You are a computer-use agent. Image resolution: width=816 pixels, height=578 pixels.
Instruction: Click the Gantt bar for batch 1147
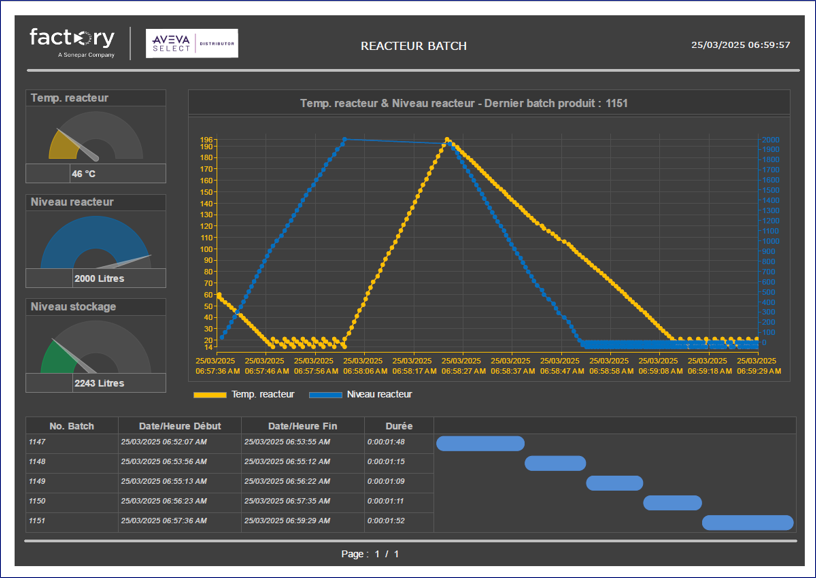tap(480, 443)
